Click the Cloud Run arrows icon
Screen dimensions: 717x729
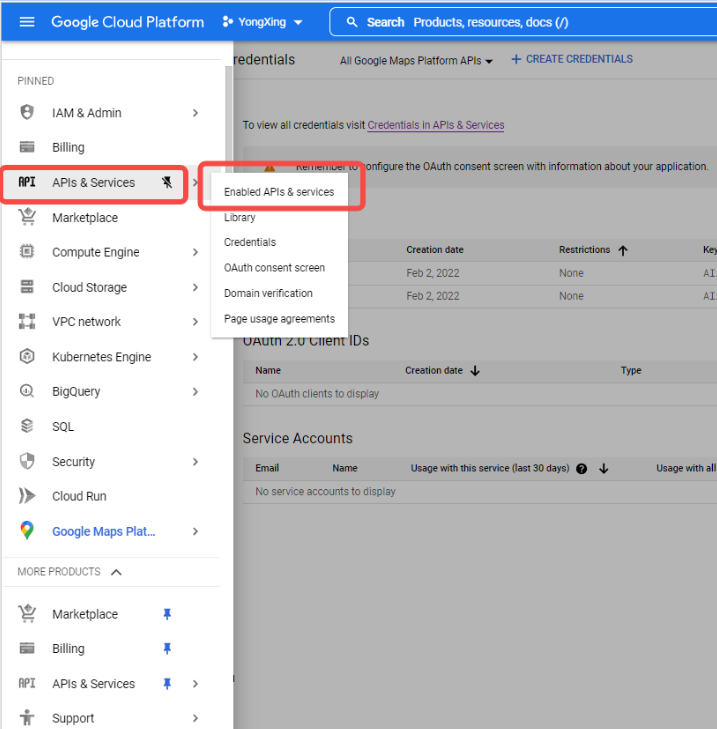tap(27, 496)
